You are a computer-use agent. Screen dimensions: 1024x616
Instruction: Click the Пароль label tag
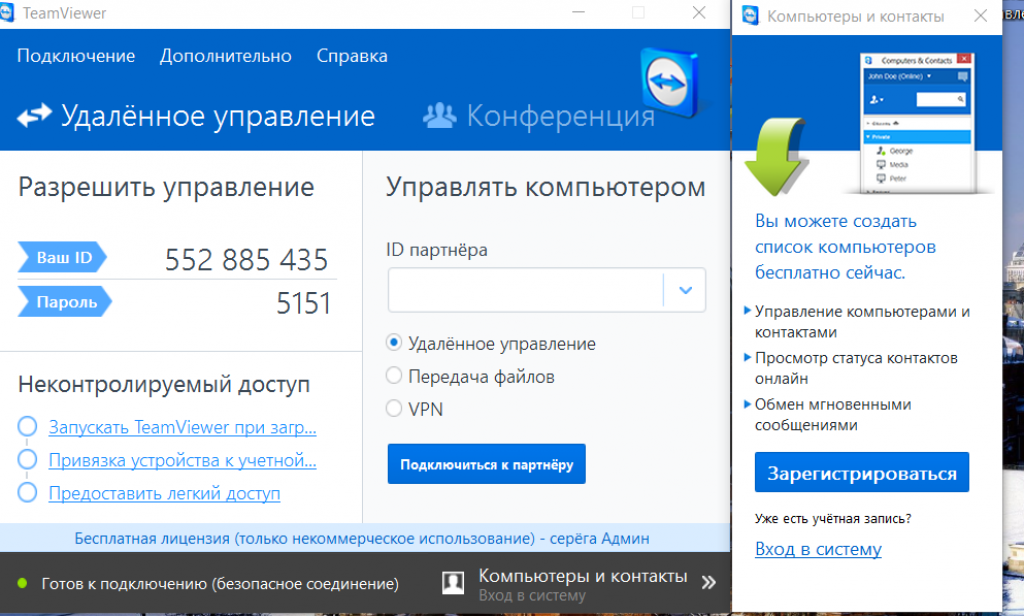(65, 302)
